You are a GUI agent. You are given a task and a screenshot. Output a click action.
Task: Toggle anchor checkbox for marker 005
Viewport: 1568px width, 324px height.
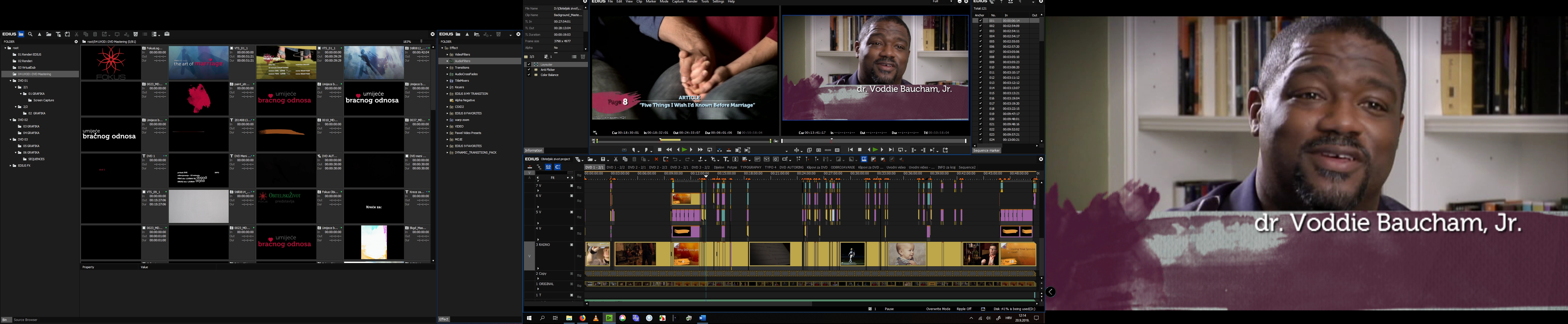point(980,41)
